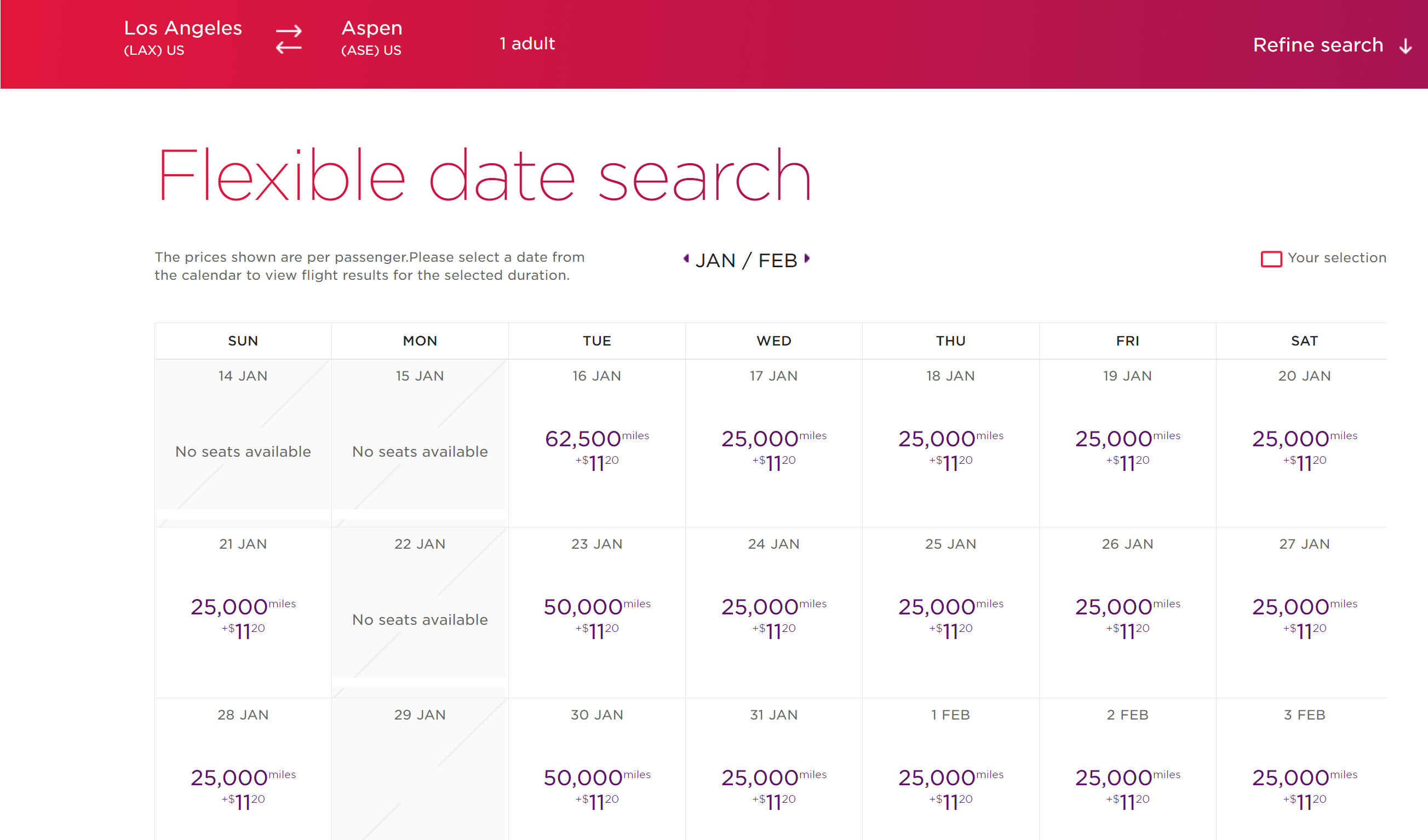This screenshot has height=840, width=1428.
Task: Click the JAN / FEB month label
Action: coord(745,261)
